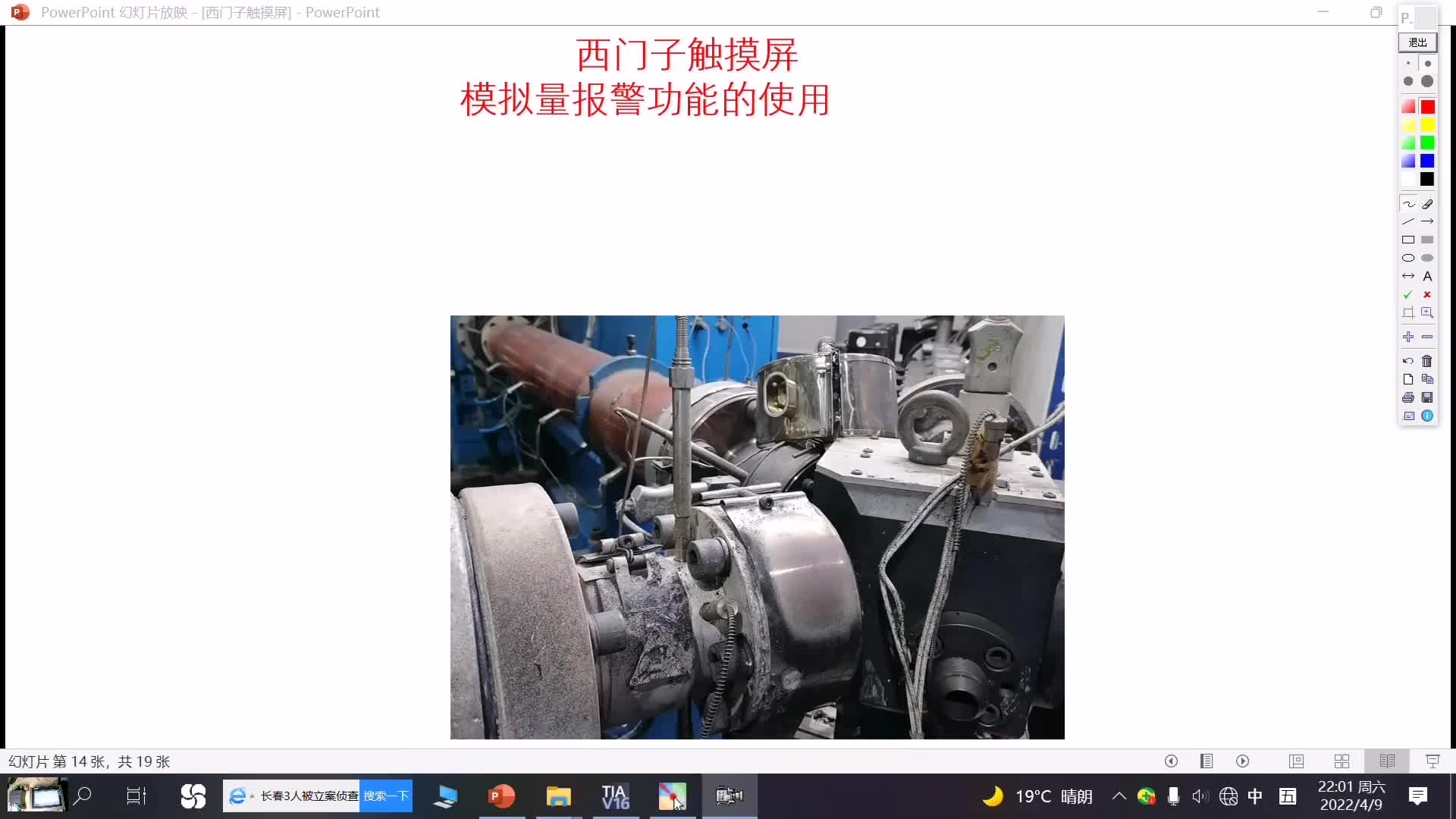Screen dimensions: 1456x819
Task: Choose the solid red pen color
Action: [x=1427, y=107]
